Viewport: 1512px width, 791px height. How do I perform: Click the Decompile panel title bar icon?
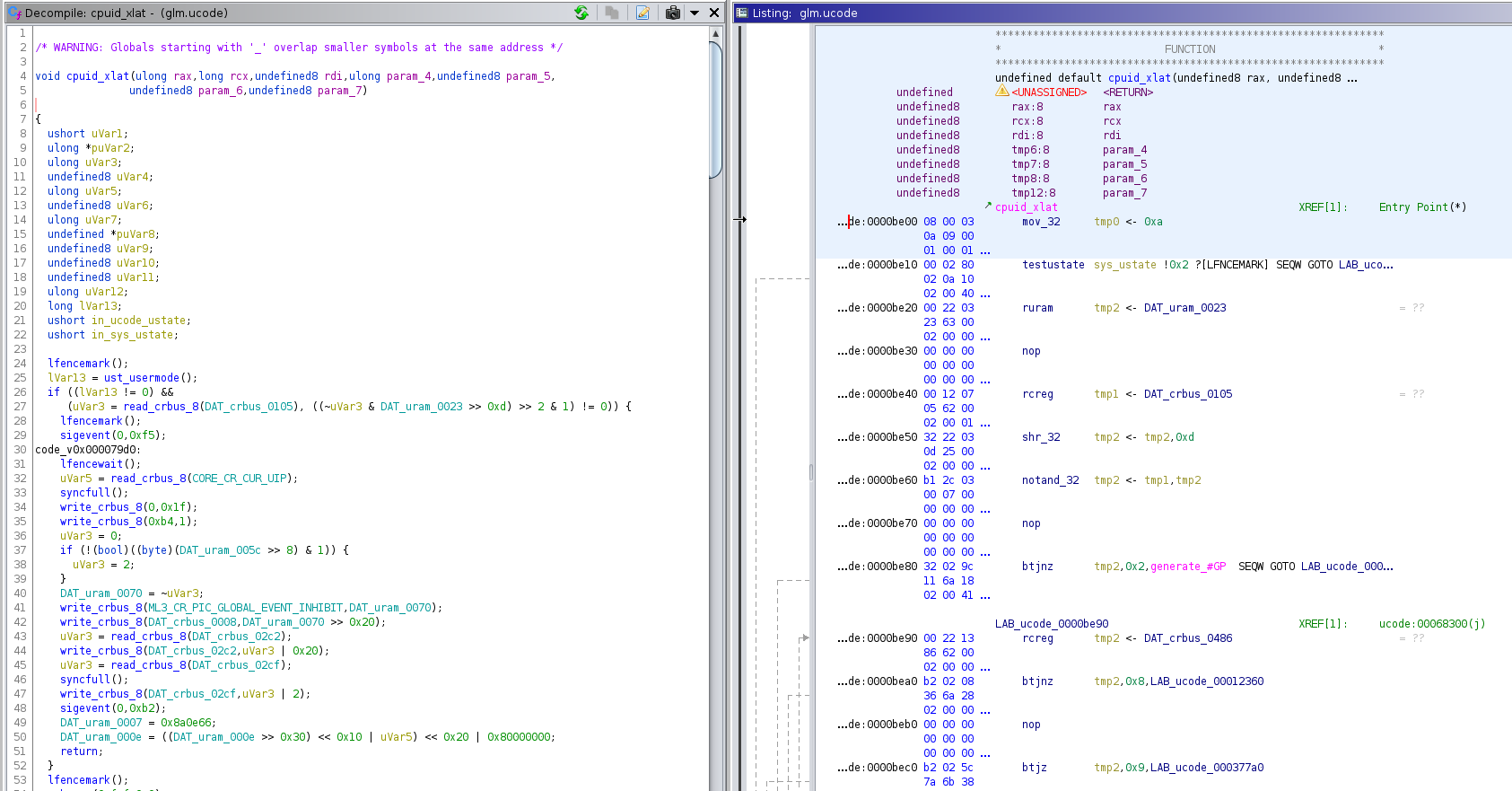tap(13, 13)
